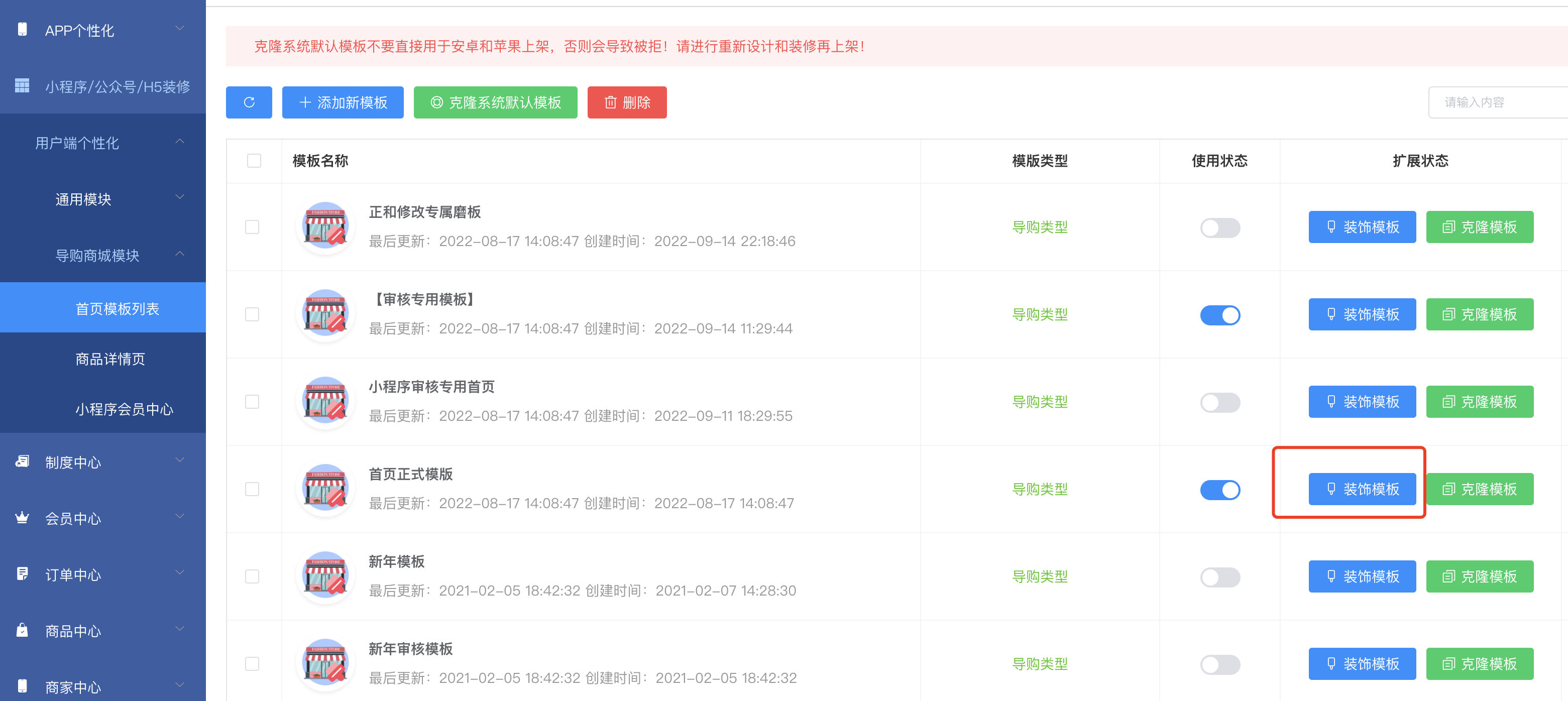Click the template name 新年审核模板
1568x701 pixels.
411,649
